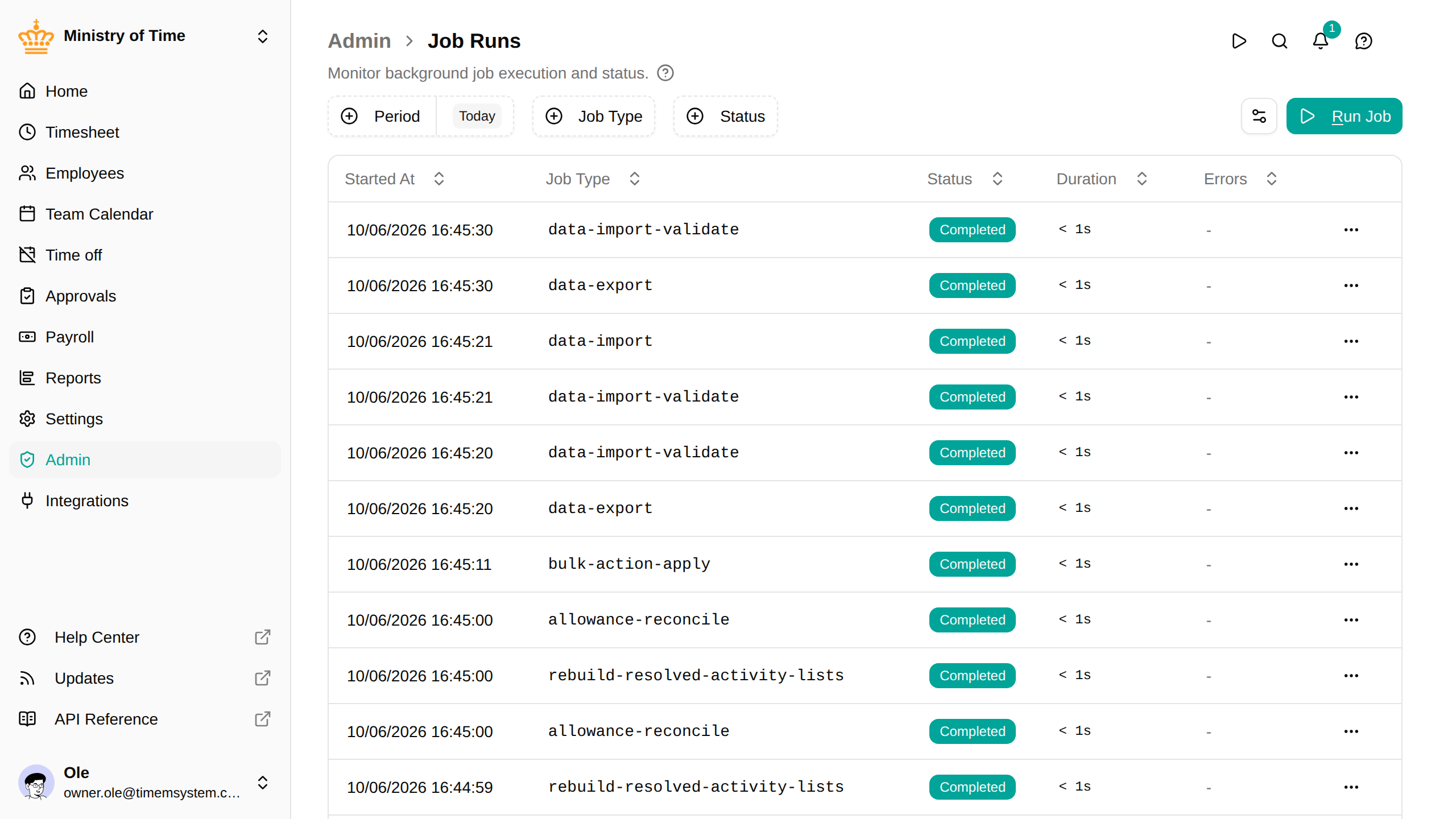The image size is (1456, 819).
Task: Click the info question mark beside description
Action: tap(665, 73)
